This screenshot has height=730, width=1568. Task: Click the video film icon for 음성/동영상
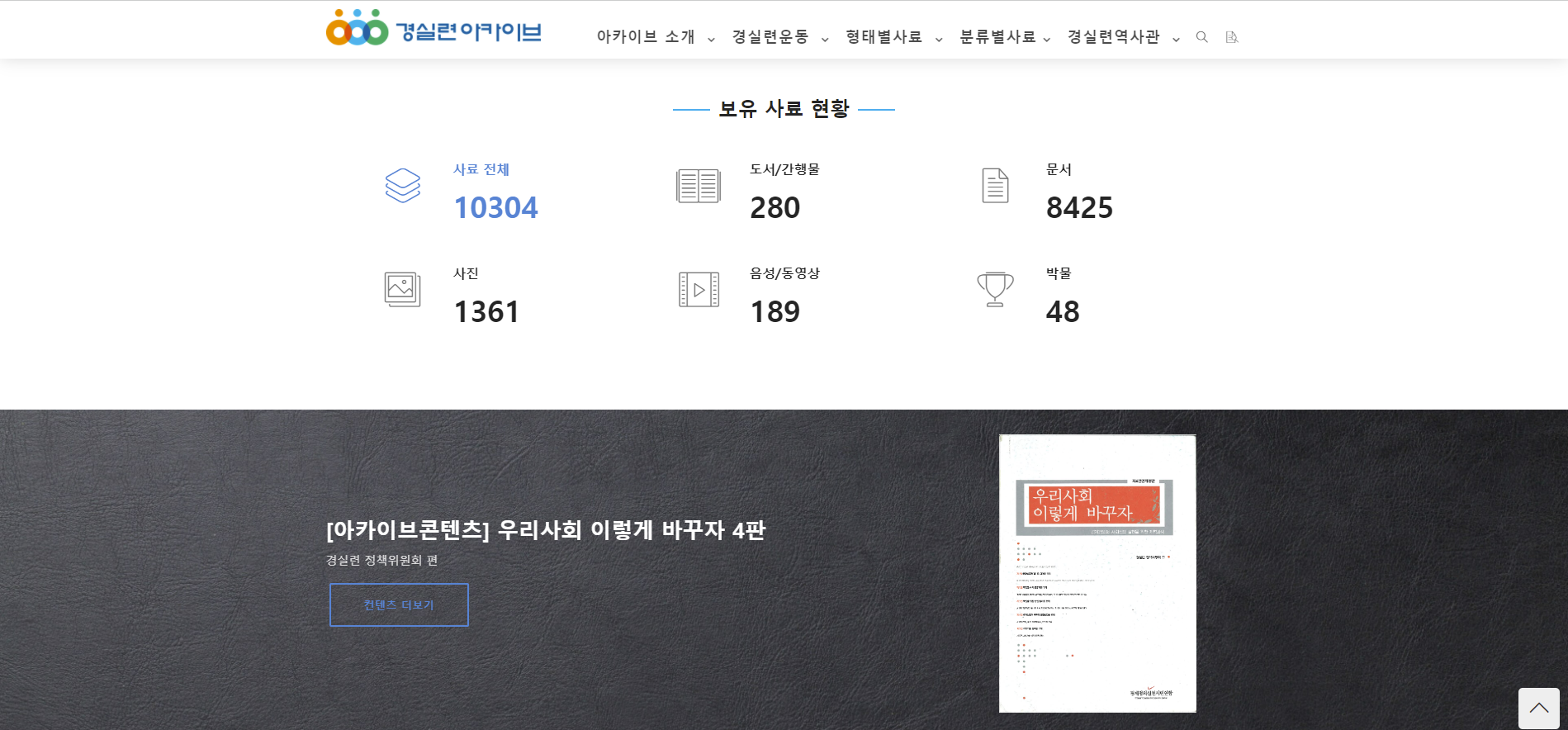(699, 290)
